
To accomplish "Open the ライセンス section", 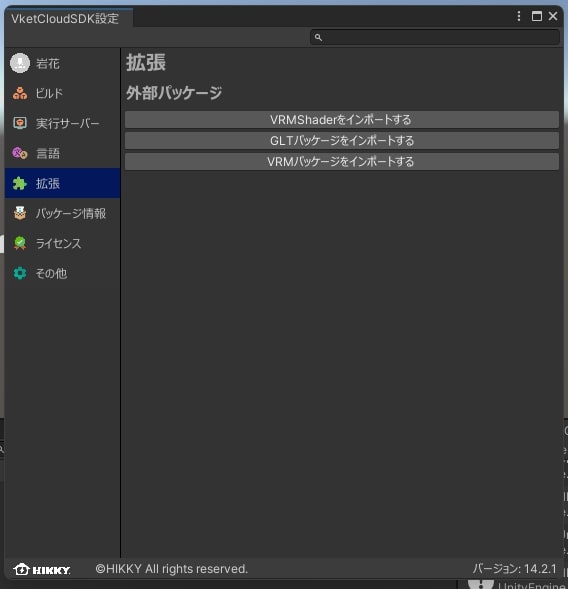I will 62,243.
